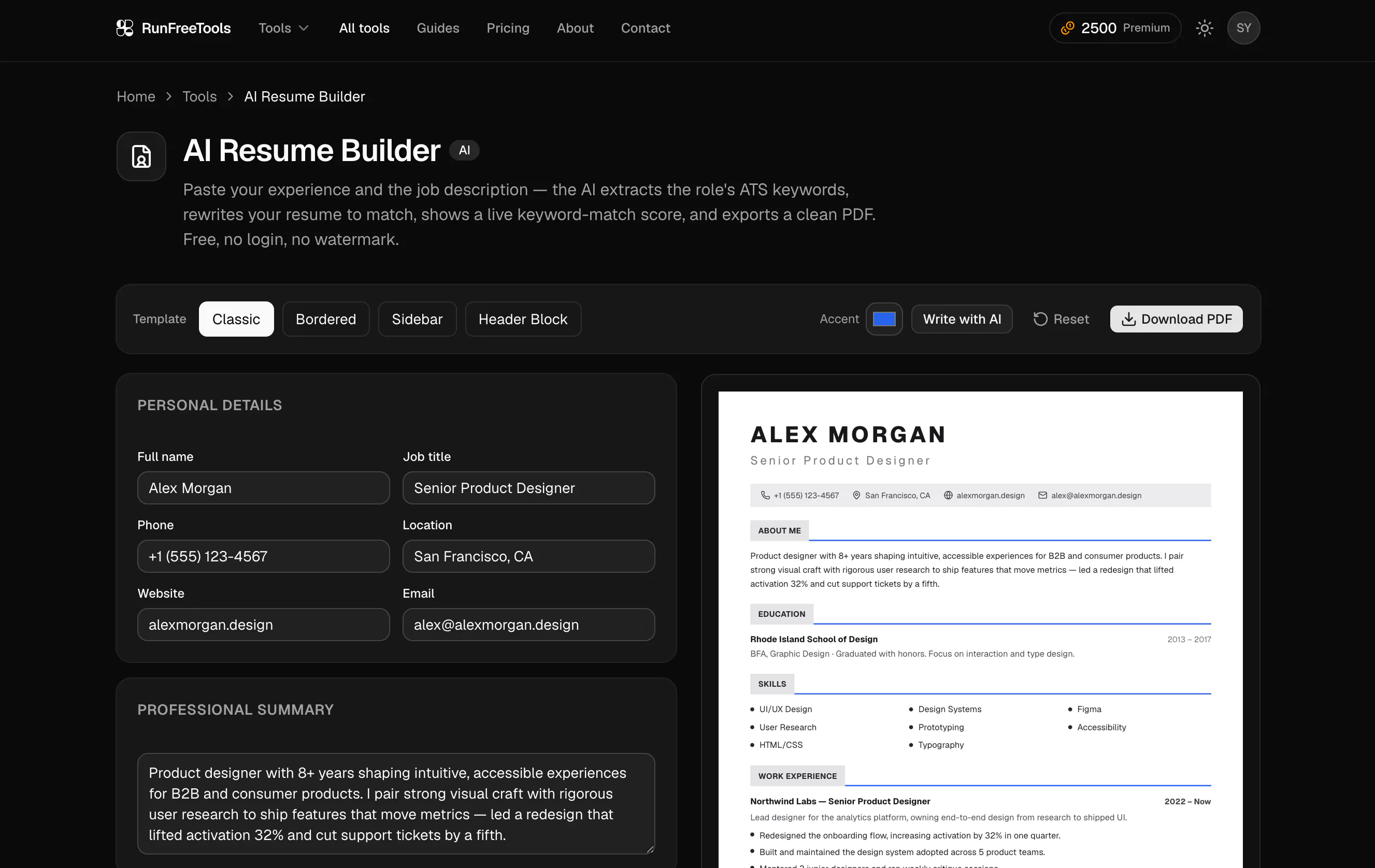Viewport: 1375px width, 868px height.
Task: Click the Email input field
Action: point(529,625)
